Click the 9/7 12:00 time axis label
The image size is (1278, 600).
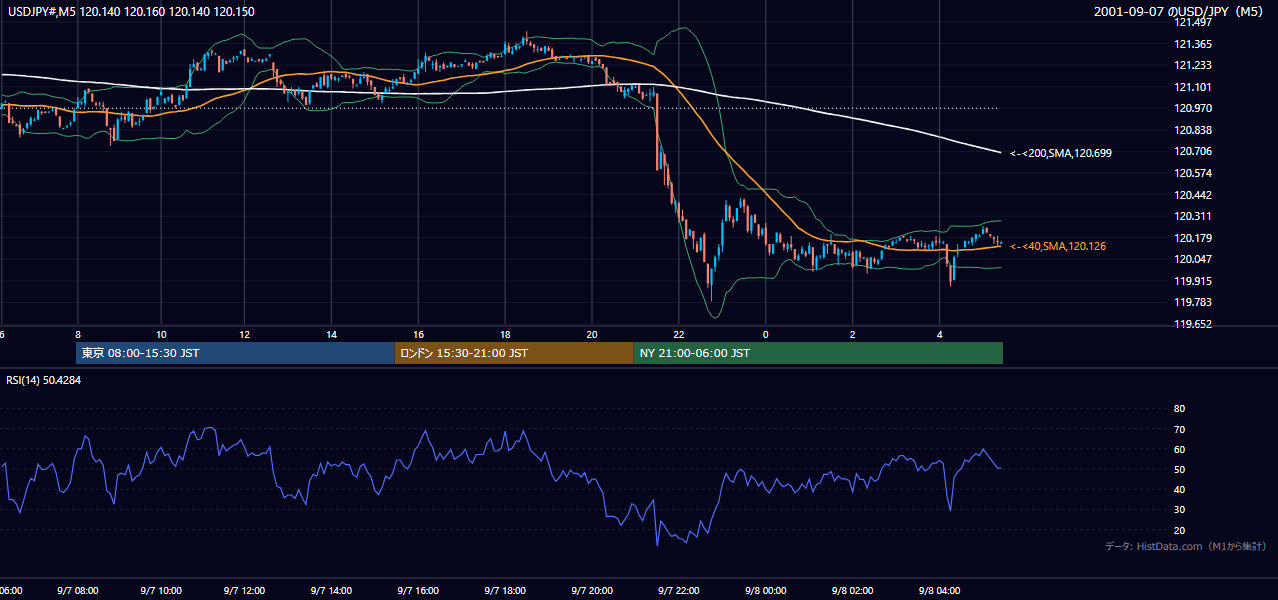point(245,591)
